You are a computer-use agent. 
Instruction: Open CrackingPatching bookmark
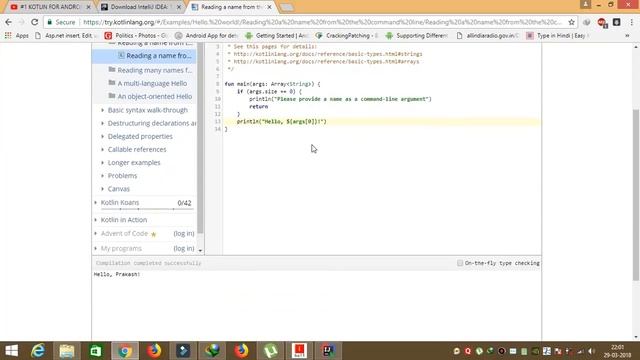pyautogui.click(x=347, y=36)
